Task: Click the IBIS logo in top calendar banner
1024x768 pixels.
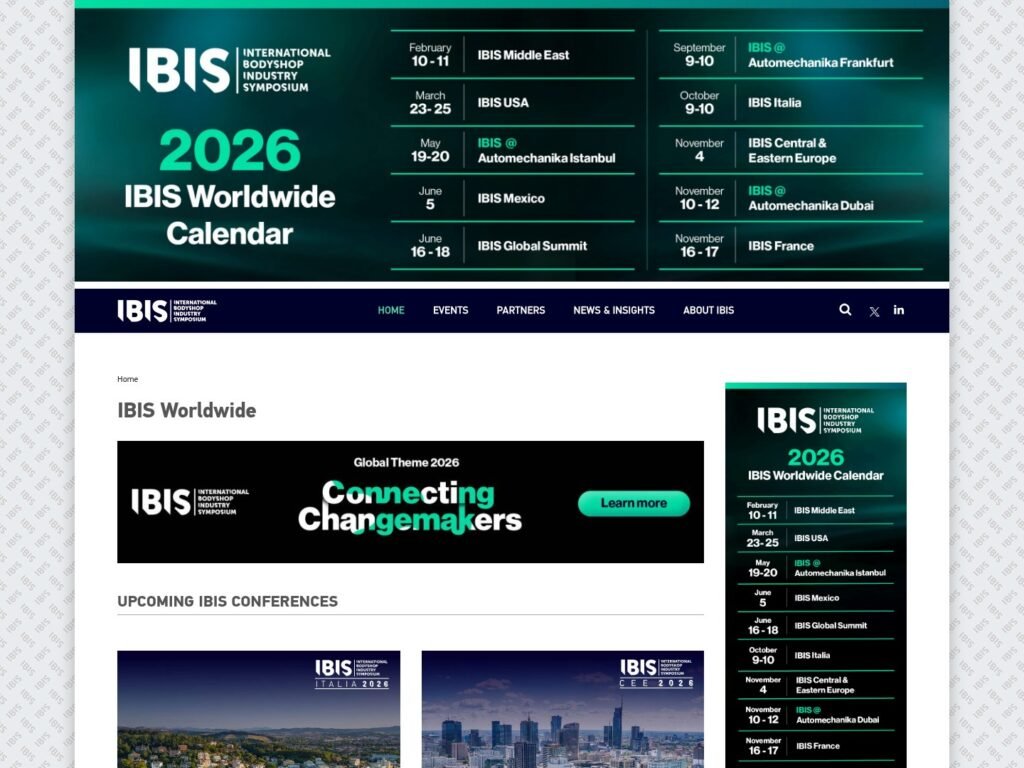Action: coord(230,70)
